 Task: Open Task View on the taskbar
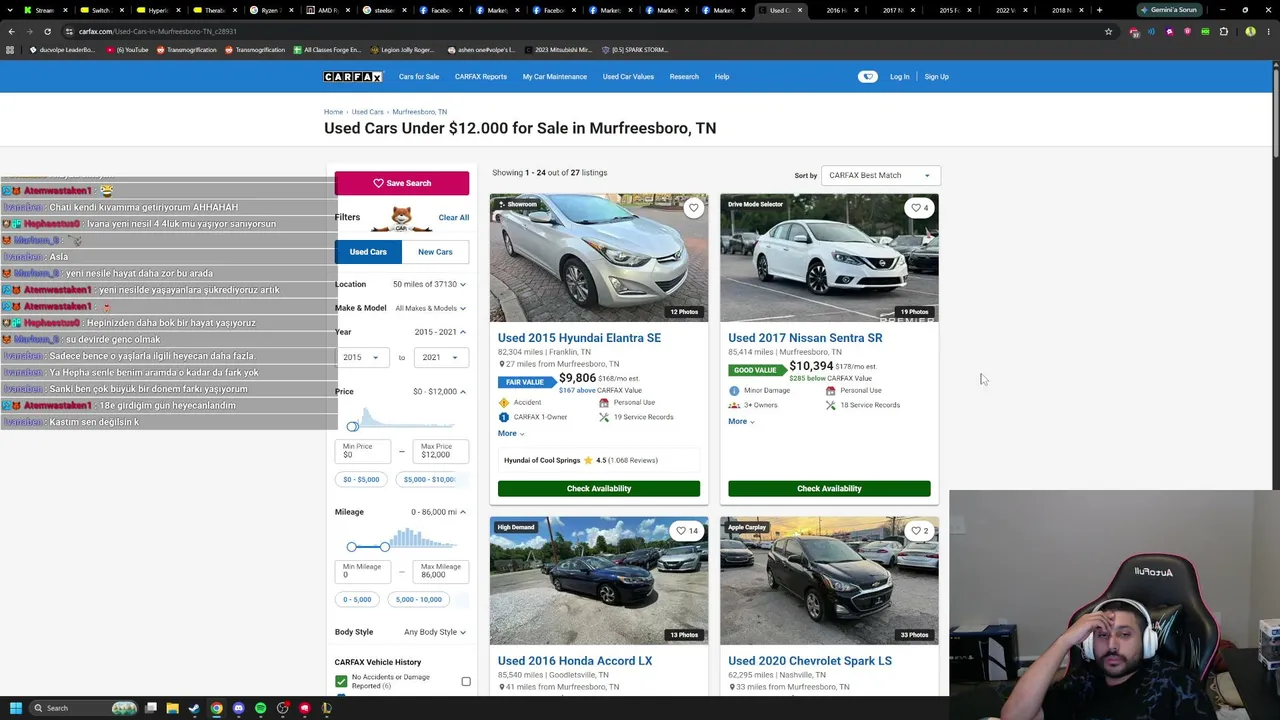tap(150, 708)
